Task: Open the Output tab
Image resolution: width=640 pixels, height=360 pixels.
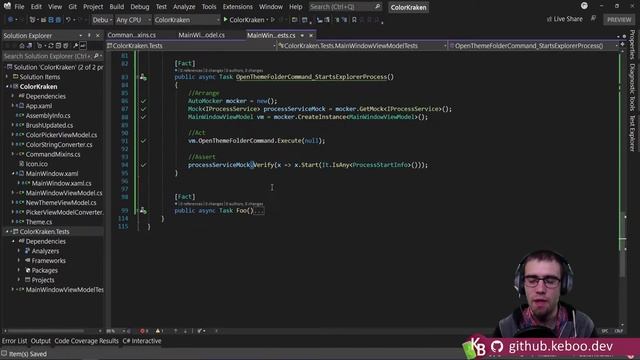Action: coord(40,341)
